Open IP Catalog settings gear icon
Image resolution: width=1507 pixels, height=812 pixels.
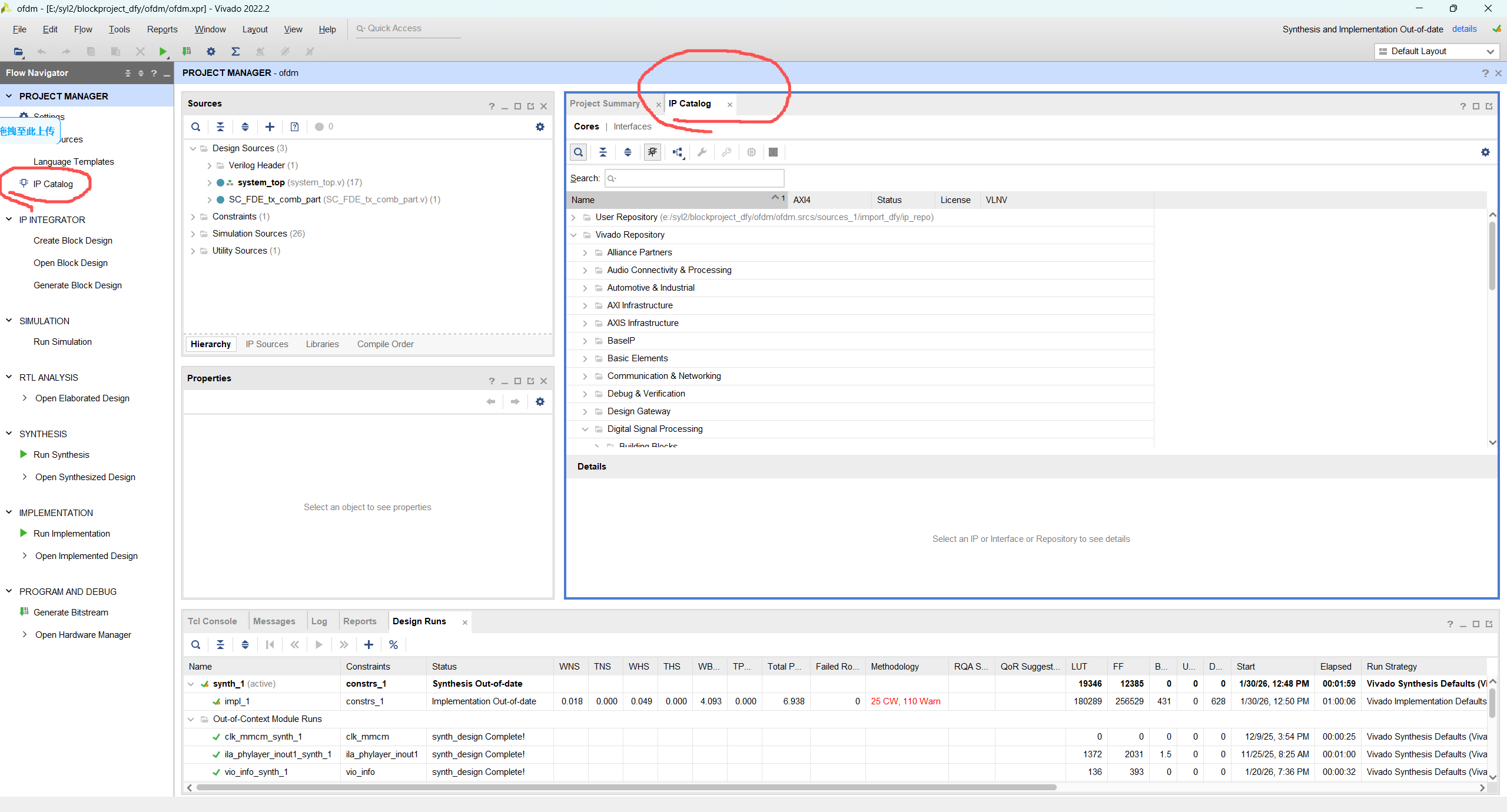coord(1485,152)
